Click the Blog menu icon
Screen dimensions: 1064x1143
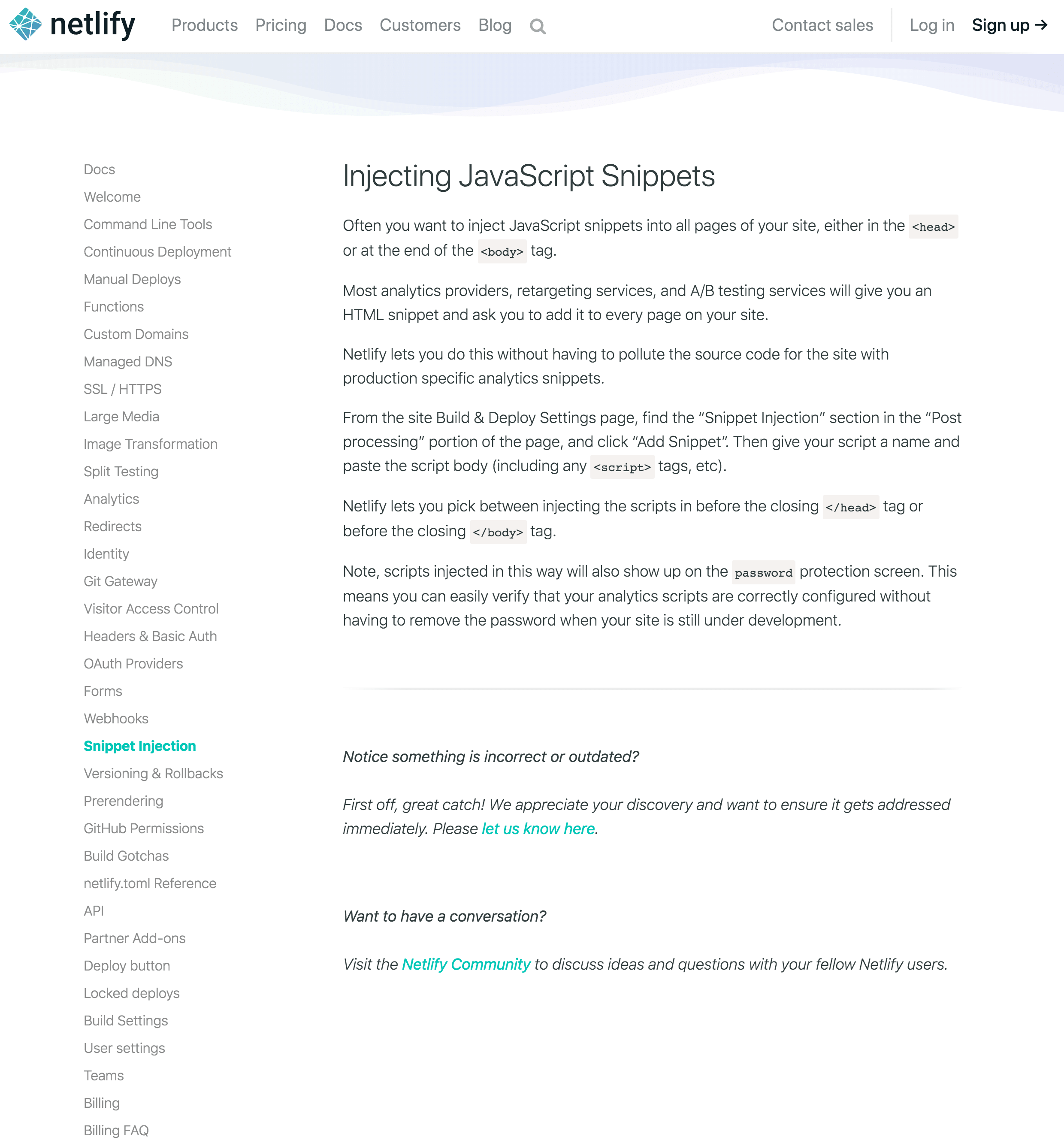(493, 25)
